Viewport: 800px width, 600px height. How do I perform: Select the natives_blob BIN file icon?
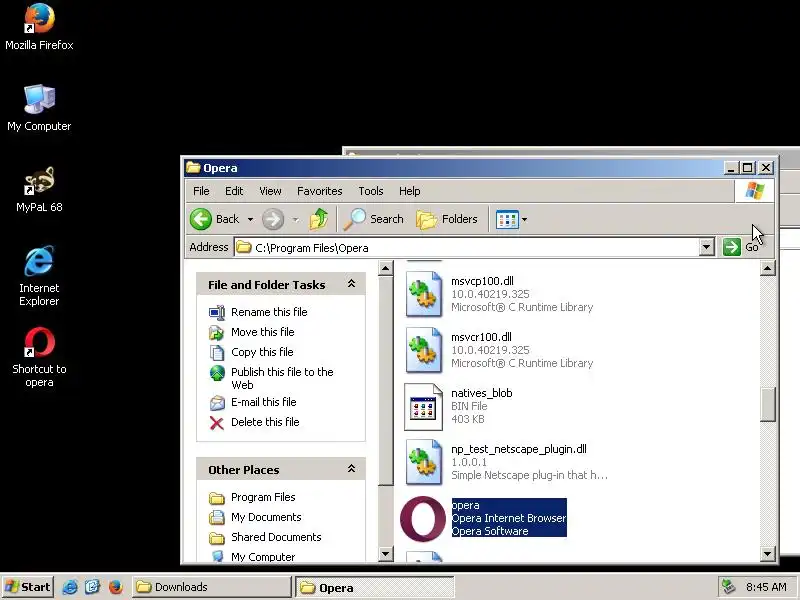[x=423, y=407]
